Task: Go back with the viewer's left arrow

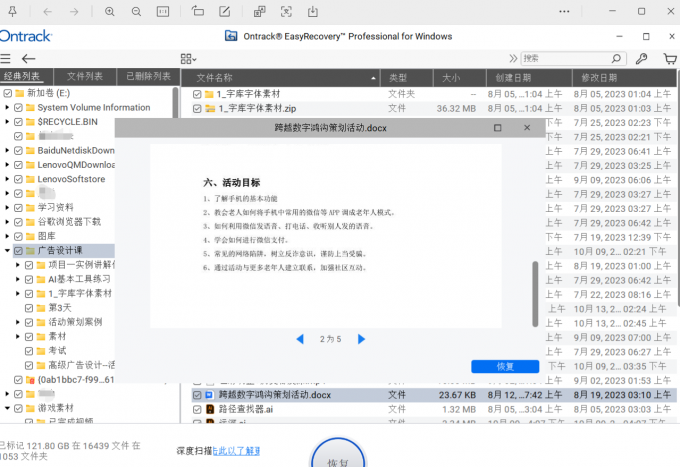Action: coord(47,12)
